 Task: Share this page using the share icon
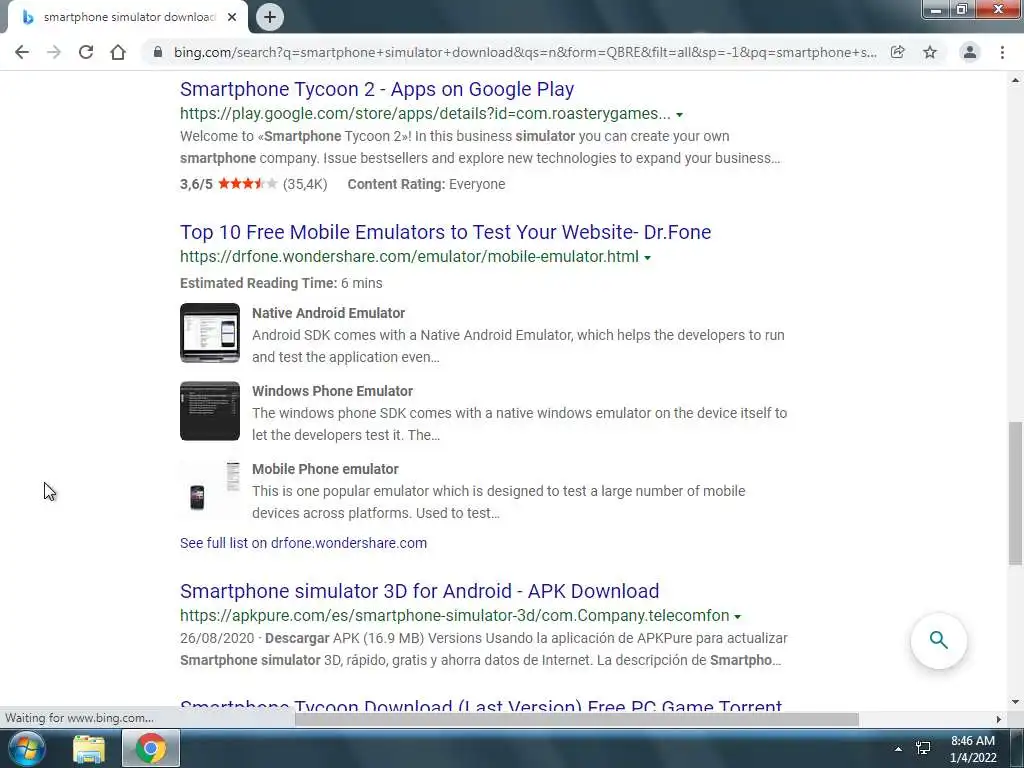click(x=898, y=52)
